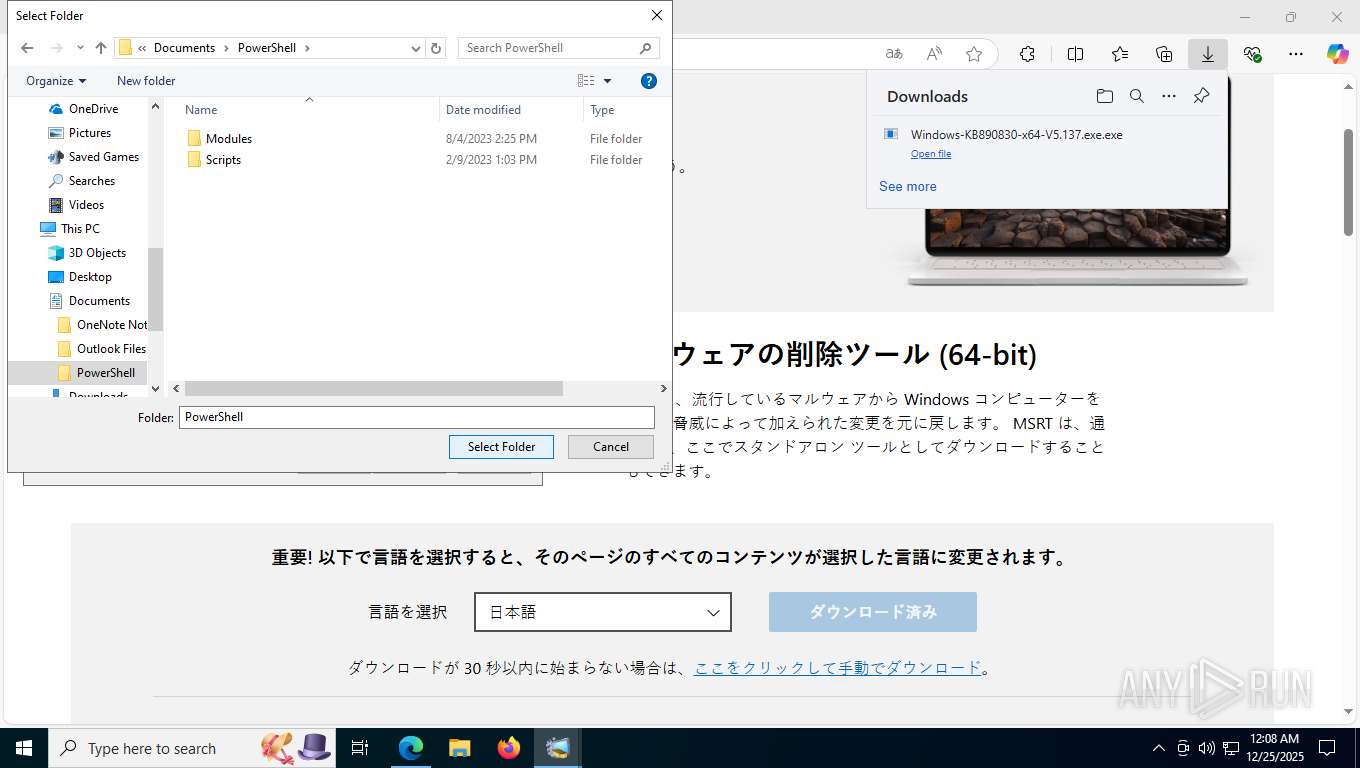Viewport: 1360px width, 768px height.
Task: Open File Explorer from taskbar
Action: [x=460, y=748]
